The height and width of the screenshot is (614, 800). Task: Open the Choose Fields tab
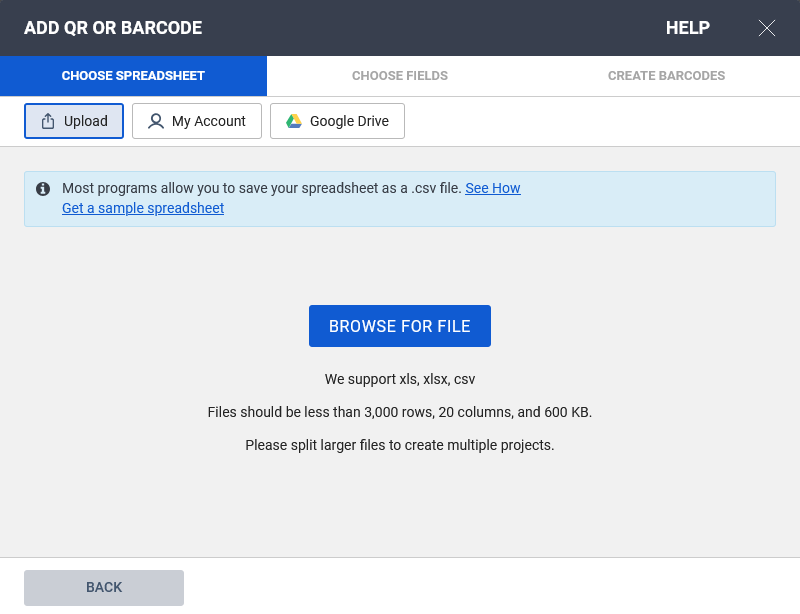click(400, 76)
